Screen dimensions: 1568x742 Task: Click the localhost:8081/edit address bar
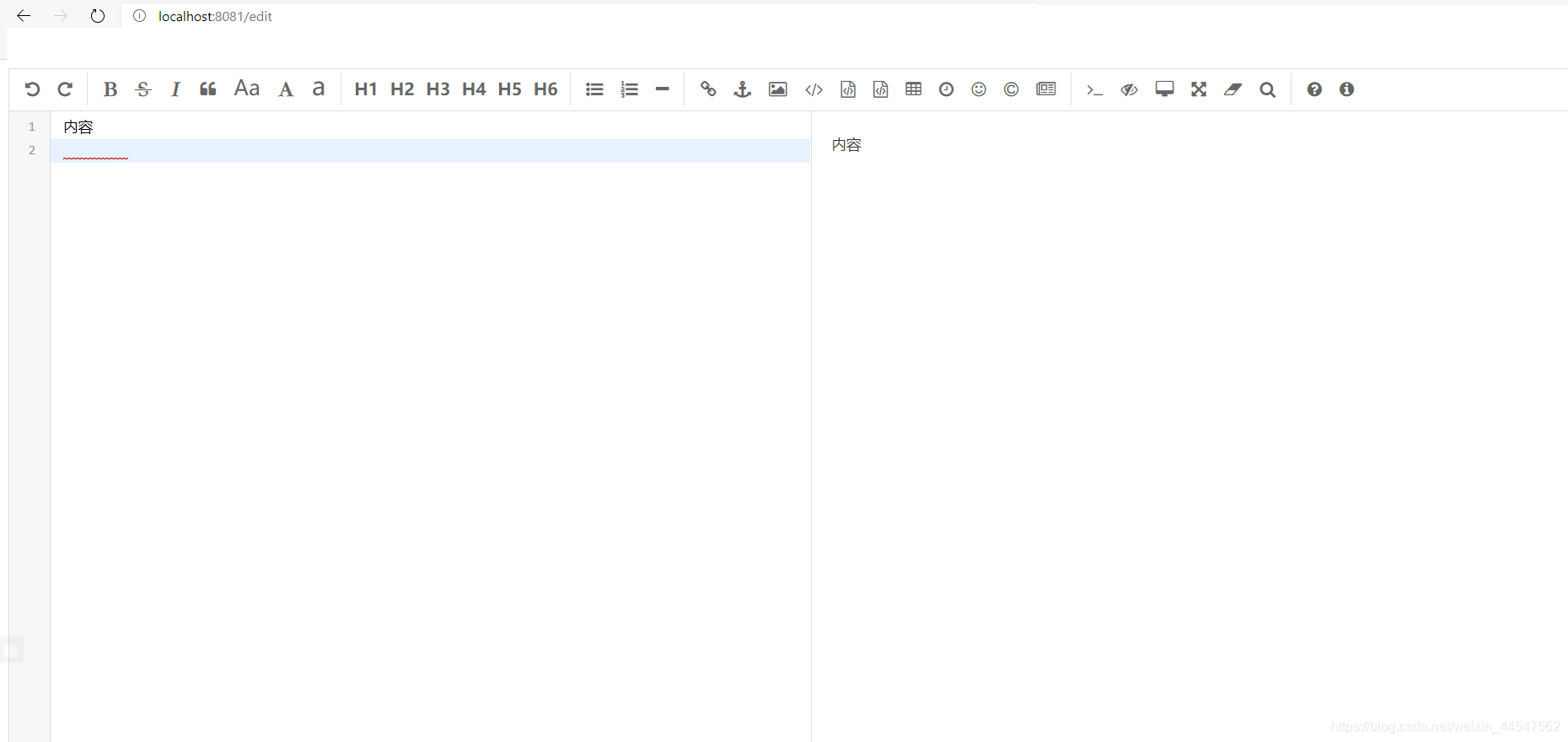coord(215,16)
